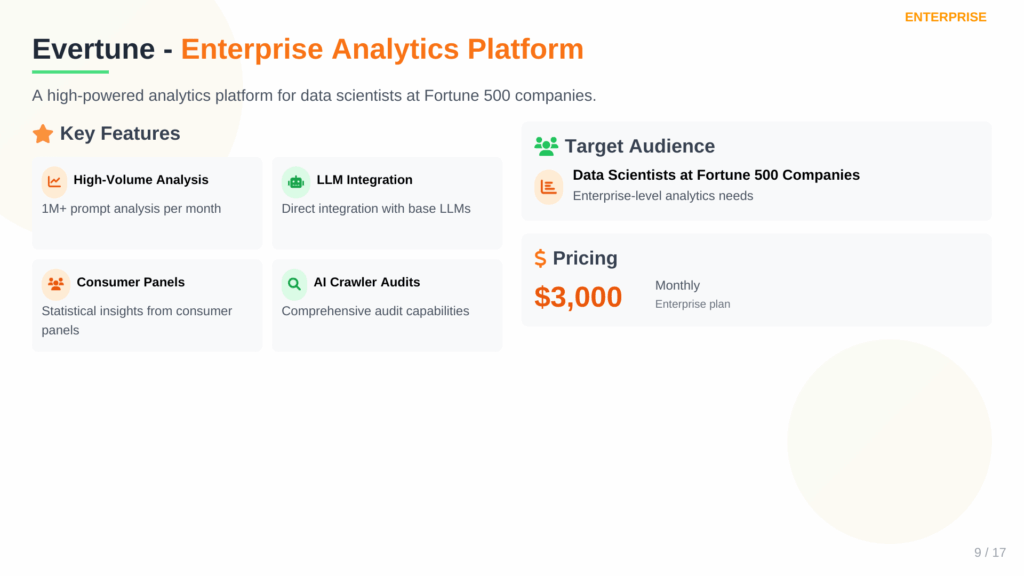Click the High-Volume Analysis chart icon
Viewport: 1024px width, 576px height.
[x=54, y=181]
